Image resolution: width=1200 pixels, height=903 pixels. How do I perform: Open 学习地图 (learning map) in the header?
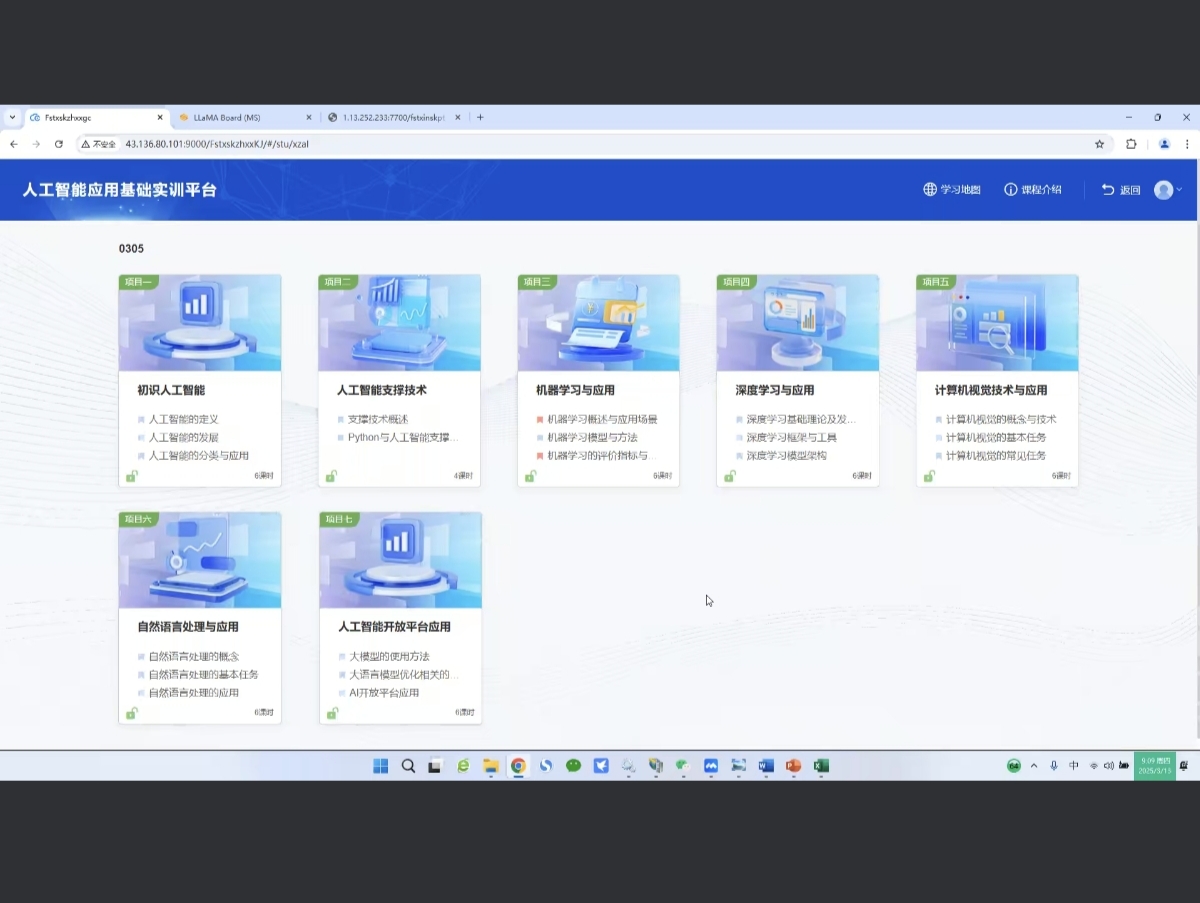(951, 190)
